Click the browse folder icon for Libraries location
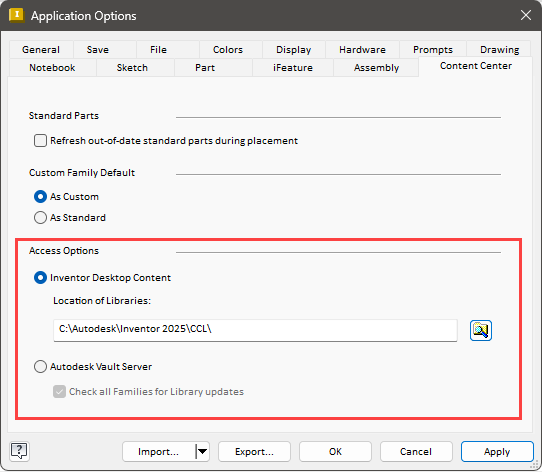 (480, 331)
